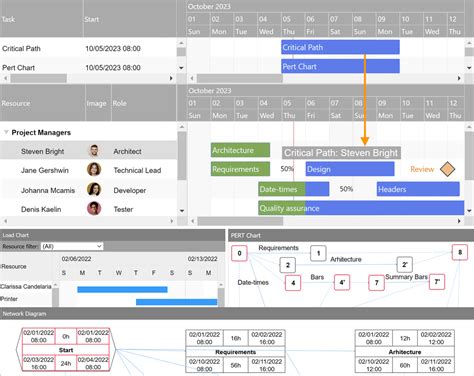This screenshot has height=376, width=474.
Task: Click the Start node in Network Diagram
Action: coord(66,349)
